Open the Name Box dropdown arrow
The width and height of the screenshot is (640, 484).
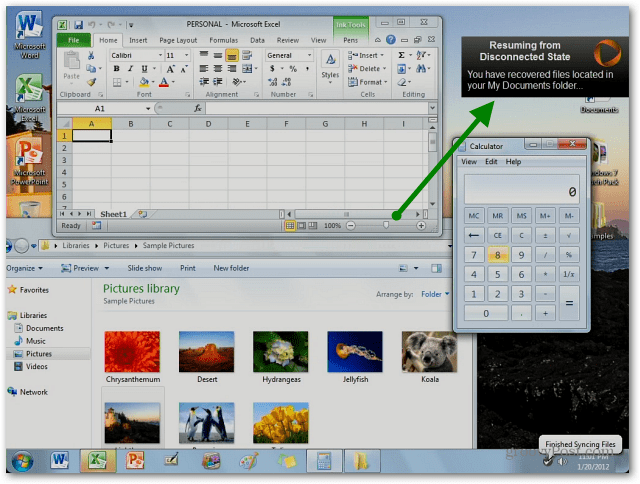(148, 109)
